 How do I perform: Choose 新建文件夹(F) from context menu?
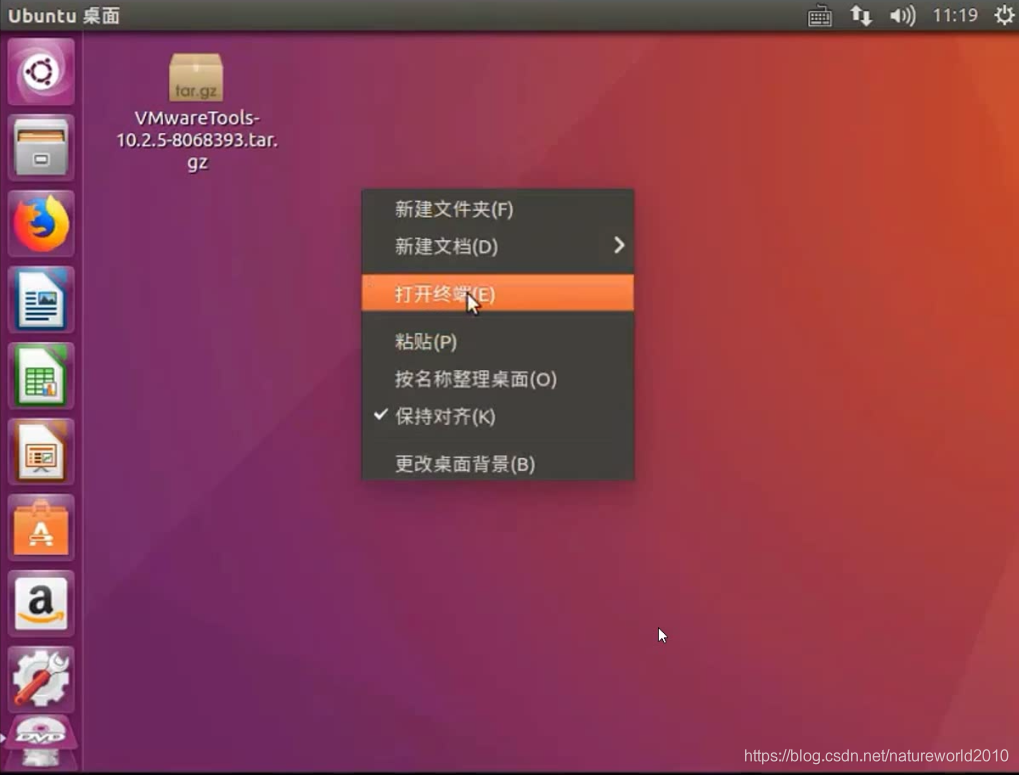[x=498, y=209]
